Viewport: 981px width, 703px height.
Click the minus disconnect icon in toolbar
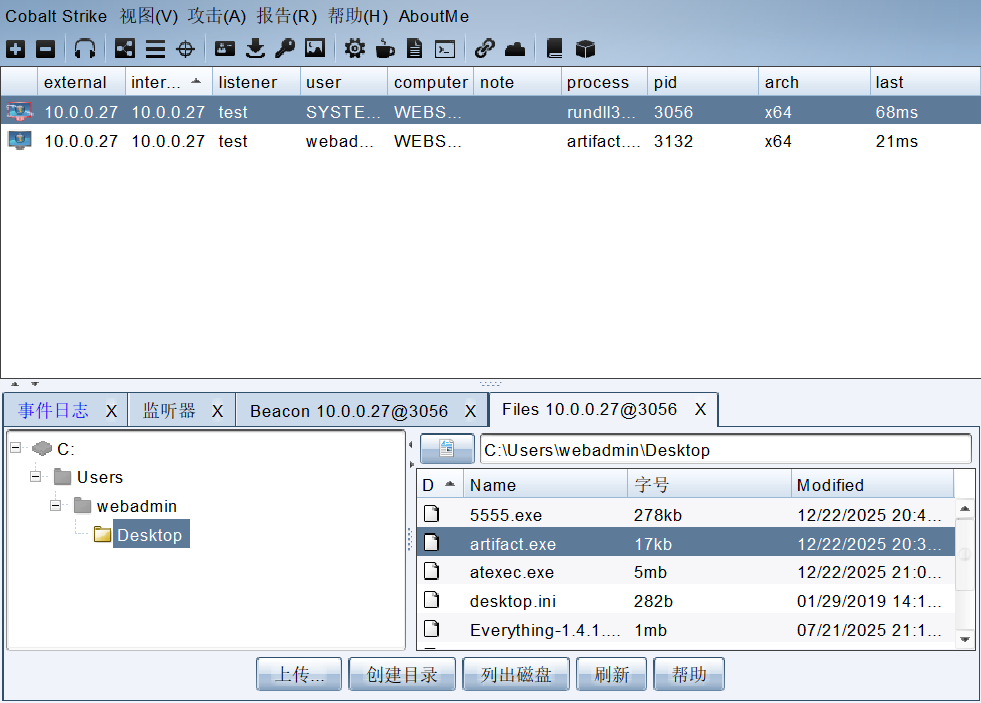tap(46, 49)
